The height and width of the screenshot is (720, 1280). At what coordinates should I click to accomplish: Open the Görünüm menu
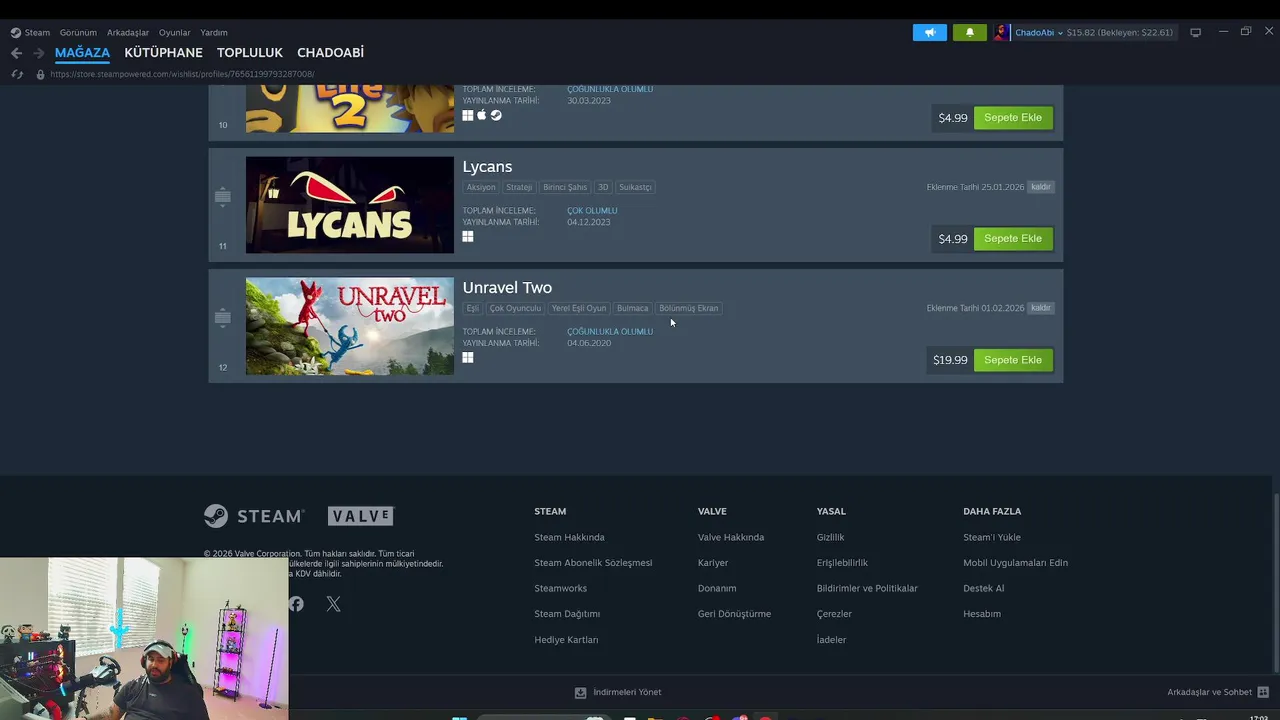tap(78, 32)
